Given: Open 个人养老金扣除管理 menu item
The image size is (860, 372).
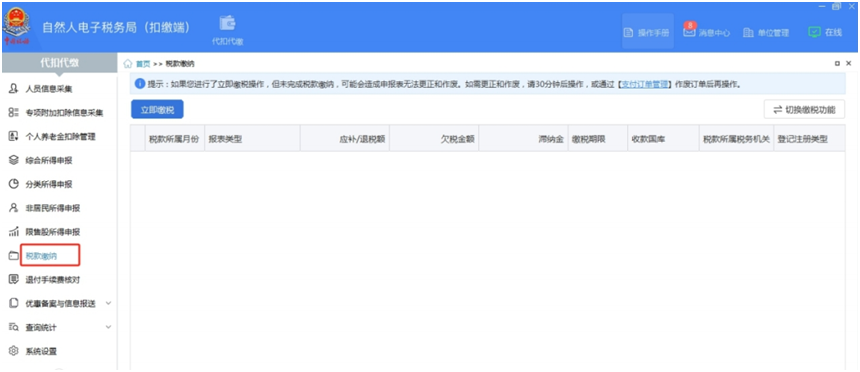Looking at the screenshot, I should click(x=60, y=136).
